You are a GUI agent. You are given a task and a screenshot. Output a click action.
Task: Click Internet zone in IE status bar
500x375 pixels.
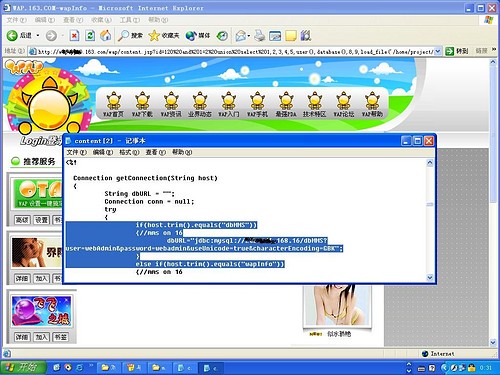[438, 354]
